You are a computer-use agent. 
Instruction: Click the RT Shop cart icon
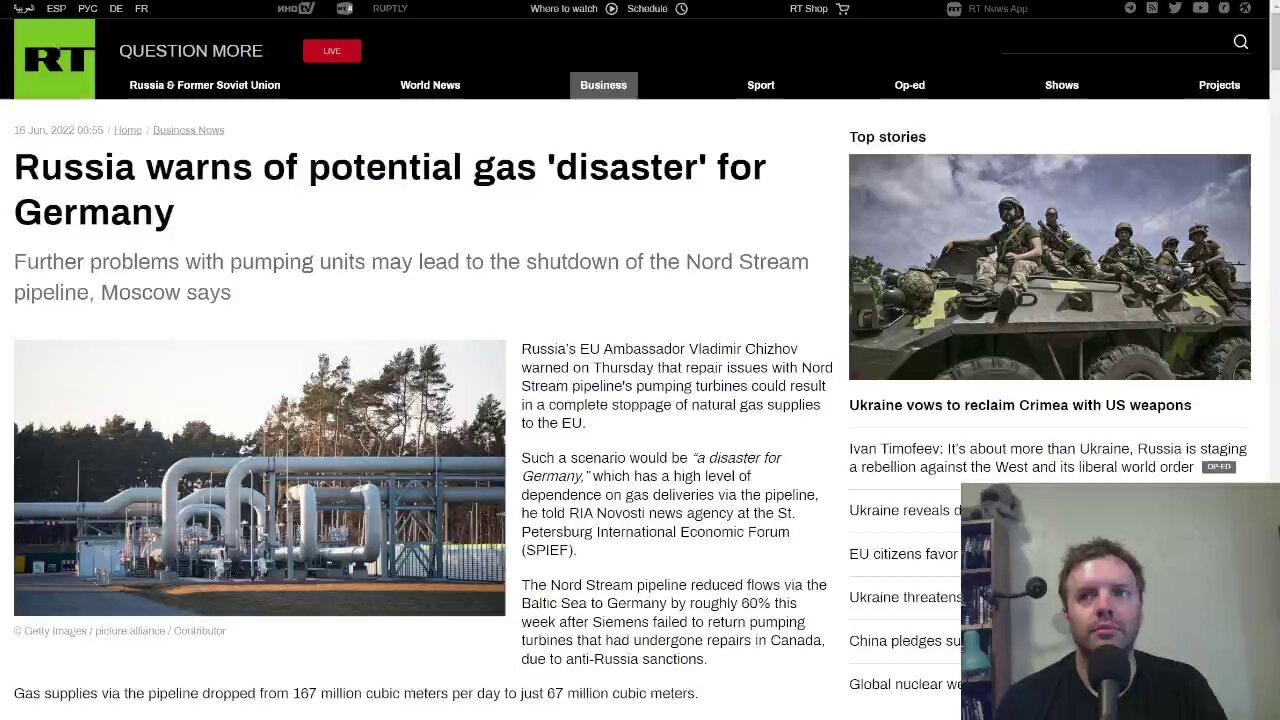pyautogui.click(x=842, y=8)
